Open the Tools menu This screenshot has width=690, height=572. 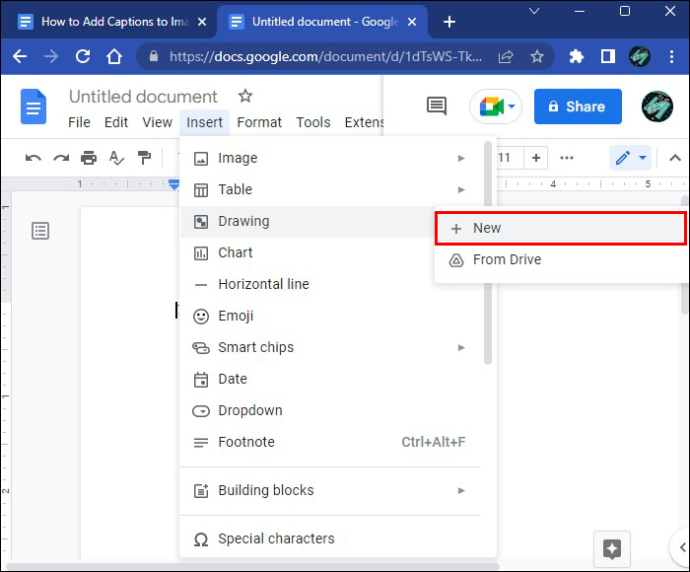click(x=313, y=122)
